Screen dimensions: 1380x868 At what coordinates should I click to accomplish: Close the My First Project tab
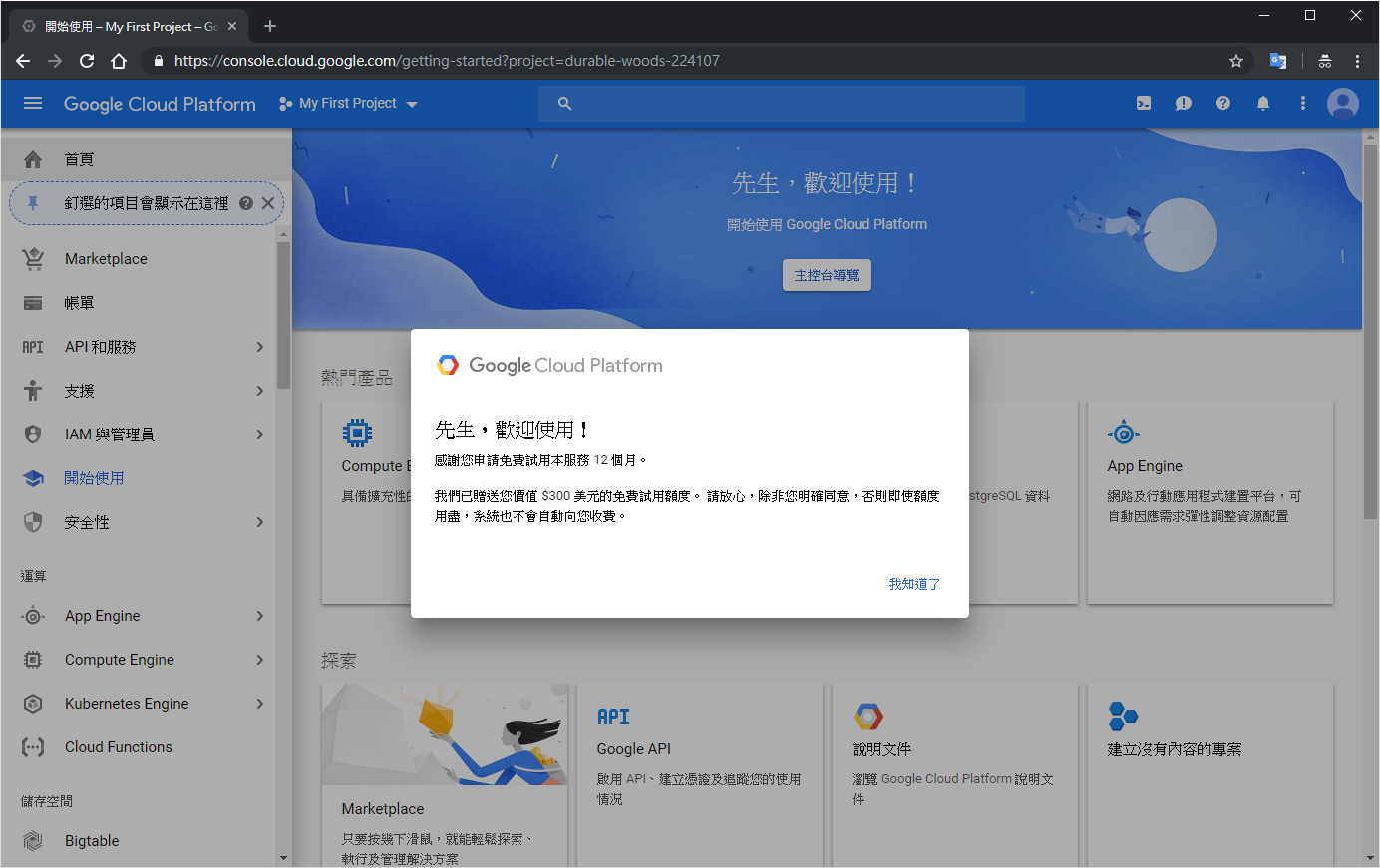[232, 27]
